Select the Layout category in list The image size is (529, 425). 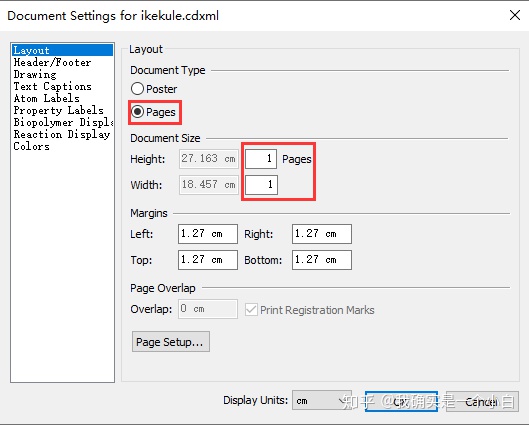[x=62, y=50]
